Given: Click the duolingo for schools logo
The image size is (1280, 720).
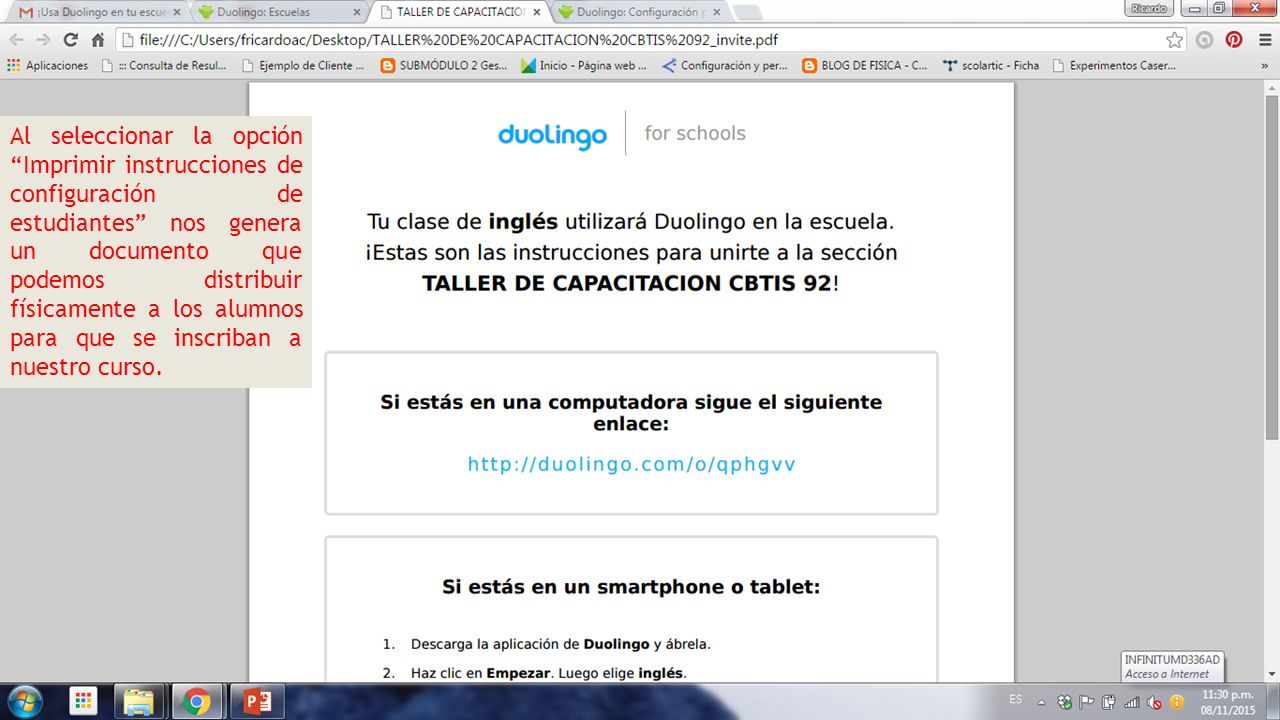Looking at the screenshot, I should (x=621, y=133).
